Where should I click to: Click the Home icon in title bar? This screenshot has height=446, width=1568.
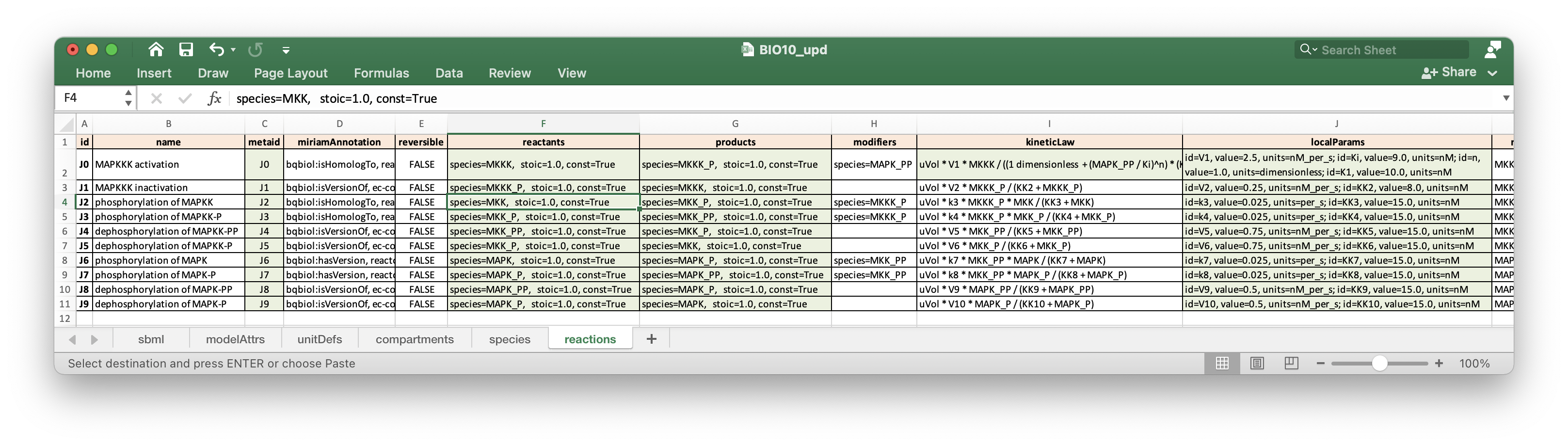[156, 49]
